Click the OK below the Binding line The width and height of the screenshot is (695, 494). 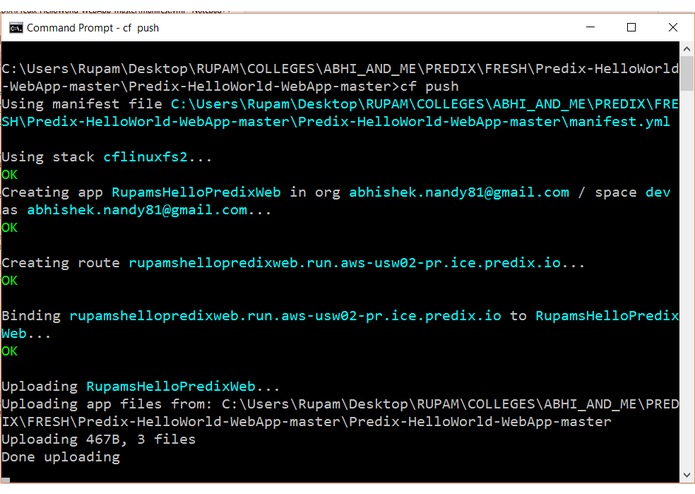(9, 351)
